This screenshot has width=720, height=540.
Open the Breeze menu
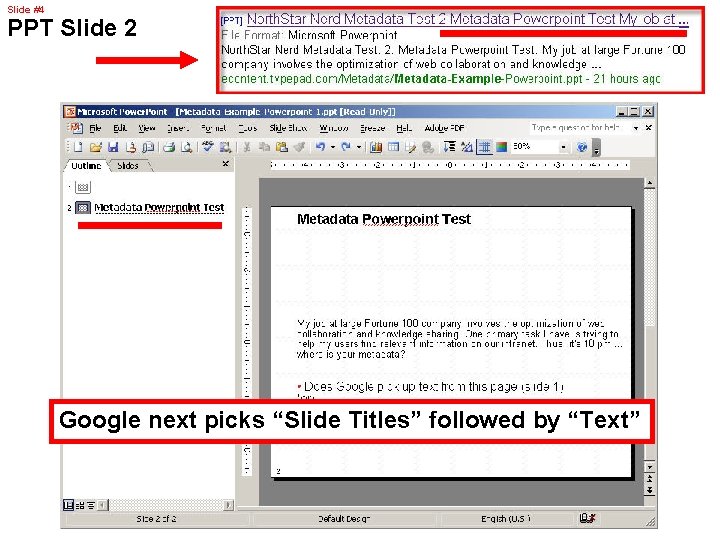point(372,128)
